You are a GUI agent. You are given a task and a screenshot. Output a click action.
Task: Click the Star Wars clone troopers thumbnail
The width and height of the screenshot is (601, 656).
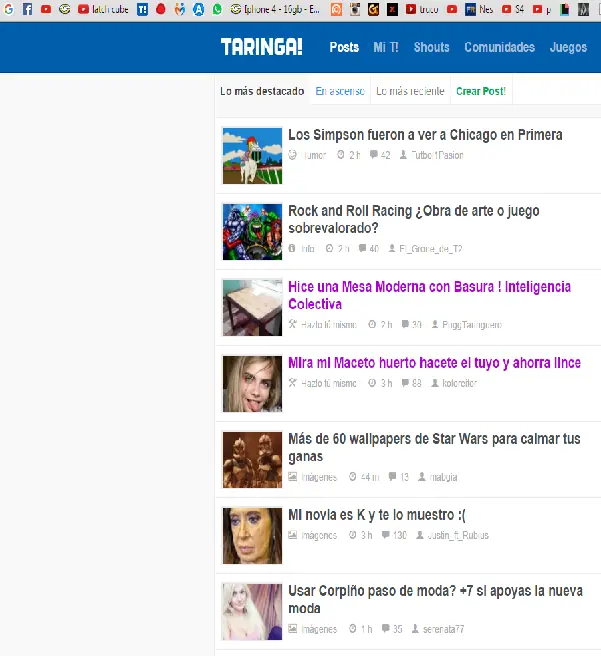point(252,460)
